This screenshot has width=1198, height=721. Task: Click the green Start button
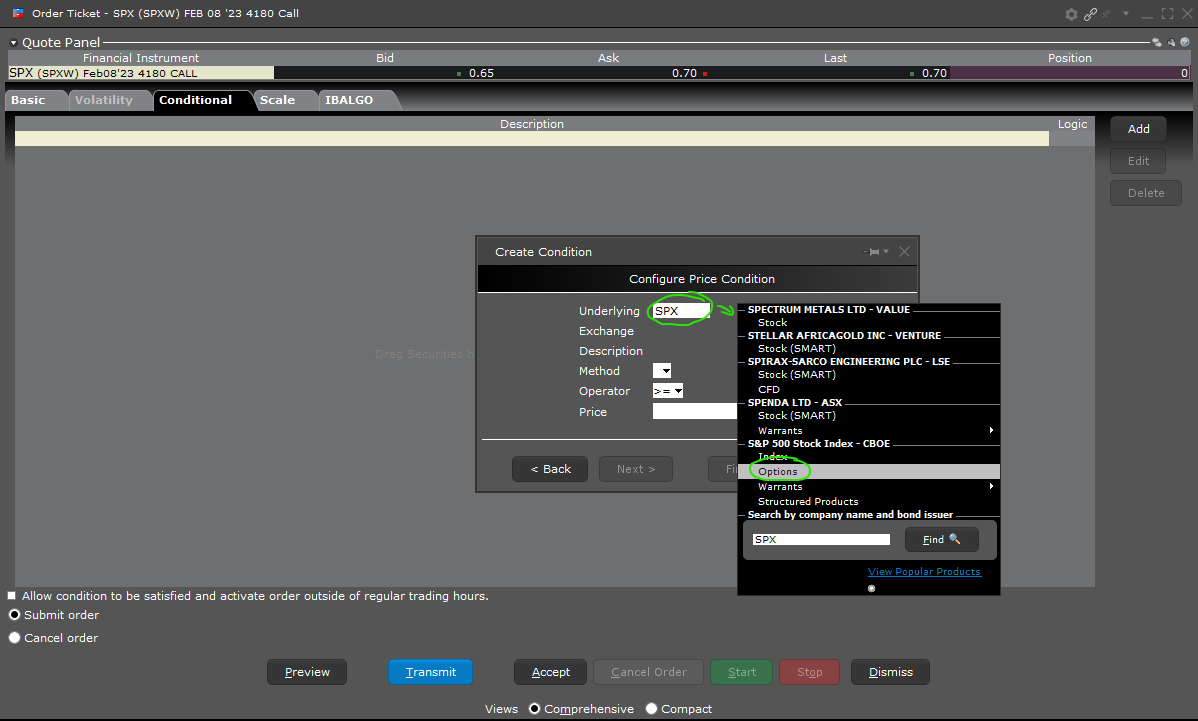point(742,672)
